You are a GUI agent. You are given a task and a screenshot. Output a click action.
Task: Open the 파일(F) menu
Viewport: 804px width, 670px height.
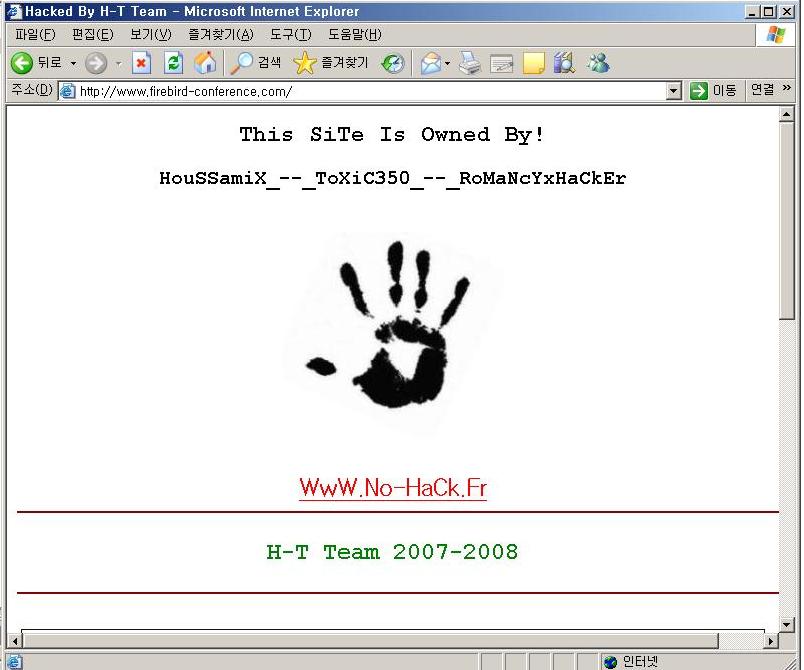pyautogui.click(x=34, y=35)
